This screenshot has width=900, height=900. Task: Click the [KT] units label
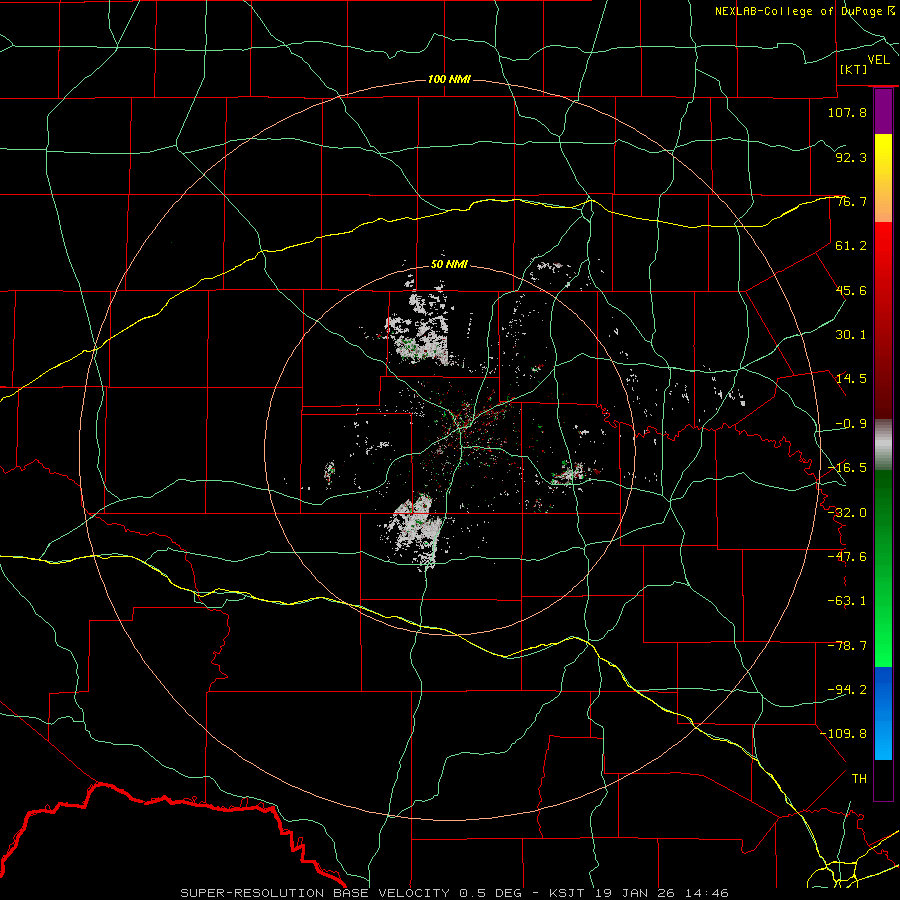pos(854,69)
